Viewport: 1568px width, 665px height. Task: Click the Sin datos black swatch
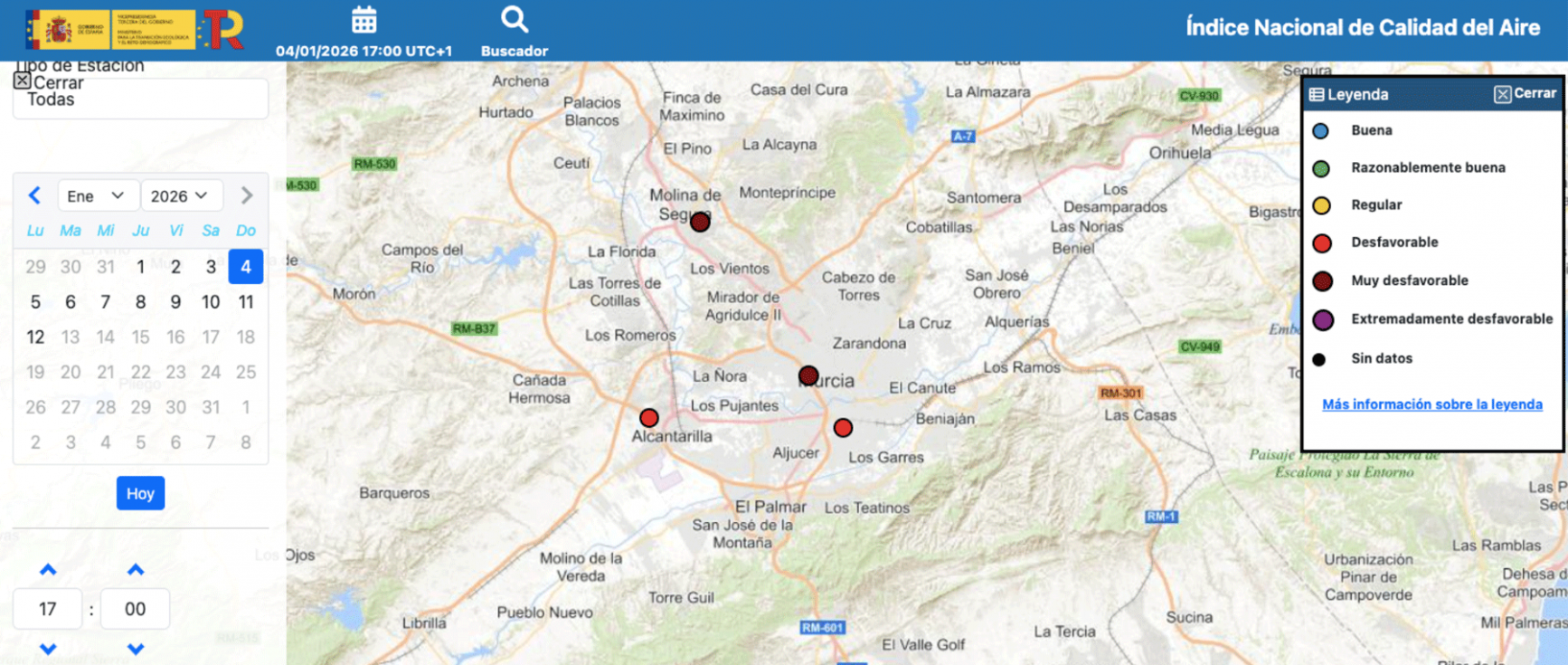point(1318,359)
